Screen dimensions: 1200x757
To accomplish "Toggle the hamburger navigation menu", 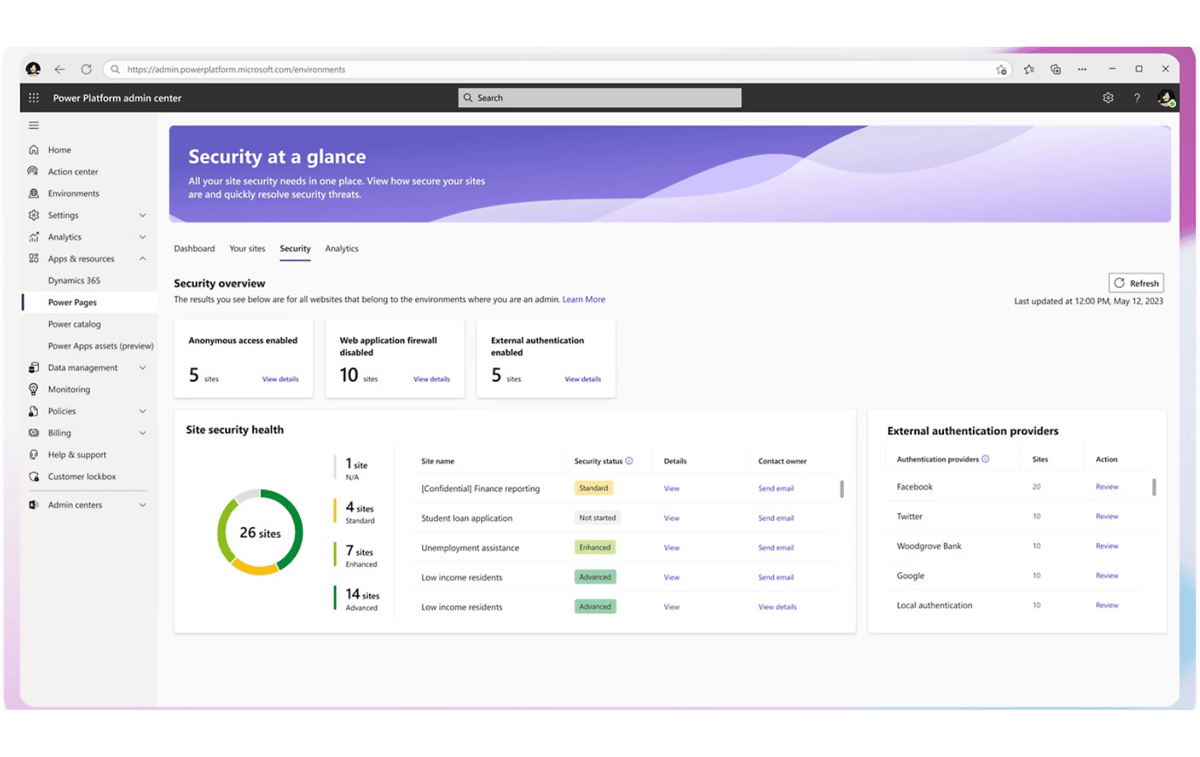I will [34, 125].
